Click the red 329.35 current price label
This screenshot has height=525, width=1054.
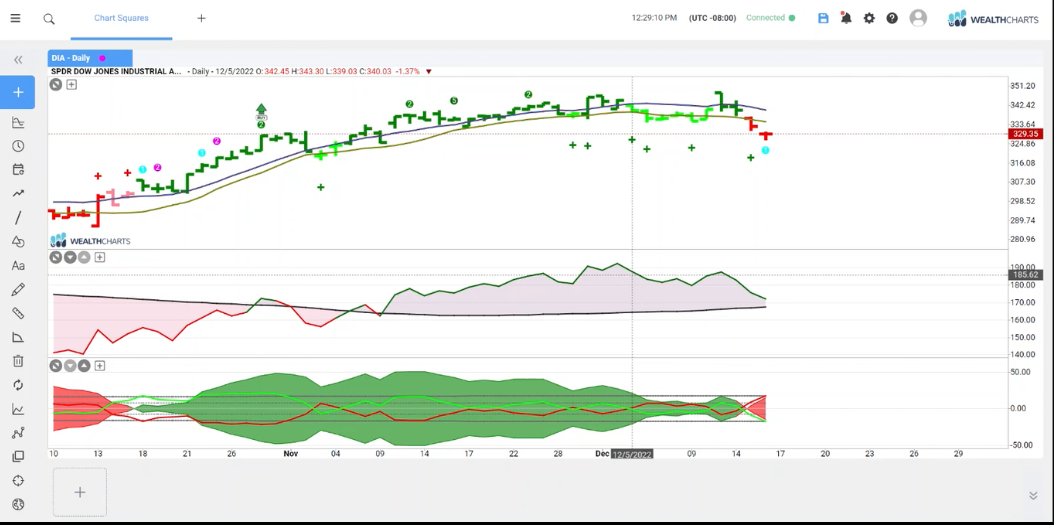coord(1026,134)
